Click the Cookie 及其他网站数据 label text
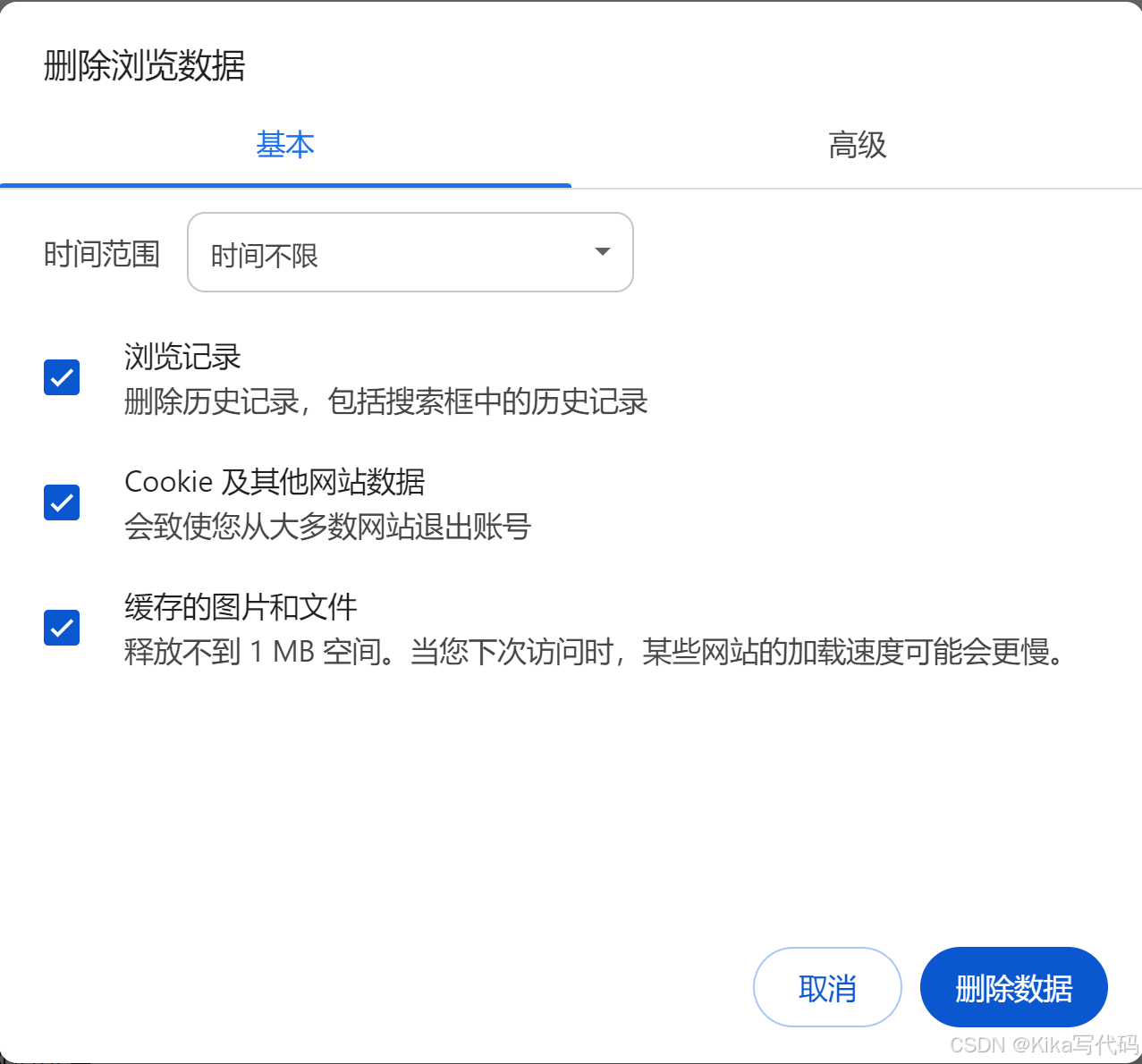Screen dimensions: 1142x1064 [x=275, y=482]
